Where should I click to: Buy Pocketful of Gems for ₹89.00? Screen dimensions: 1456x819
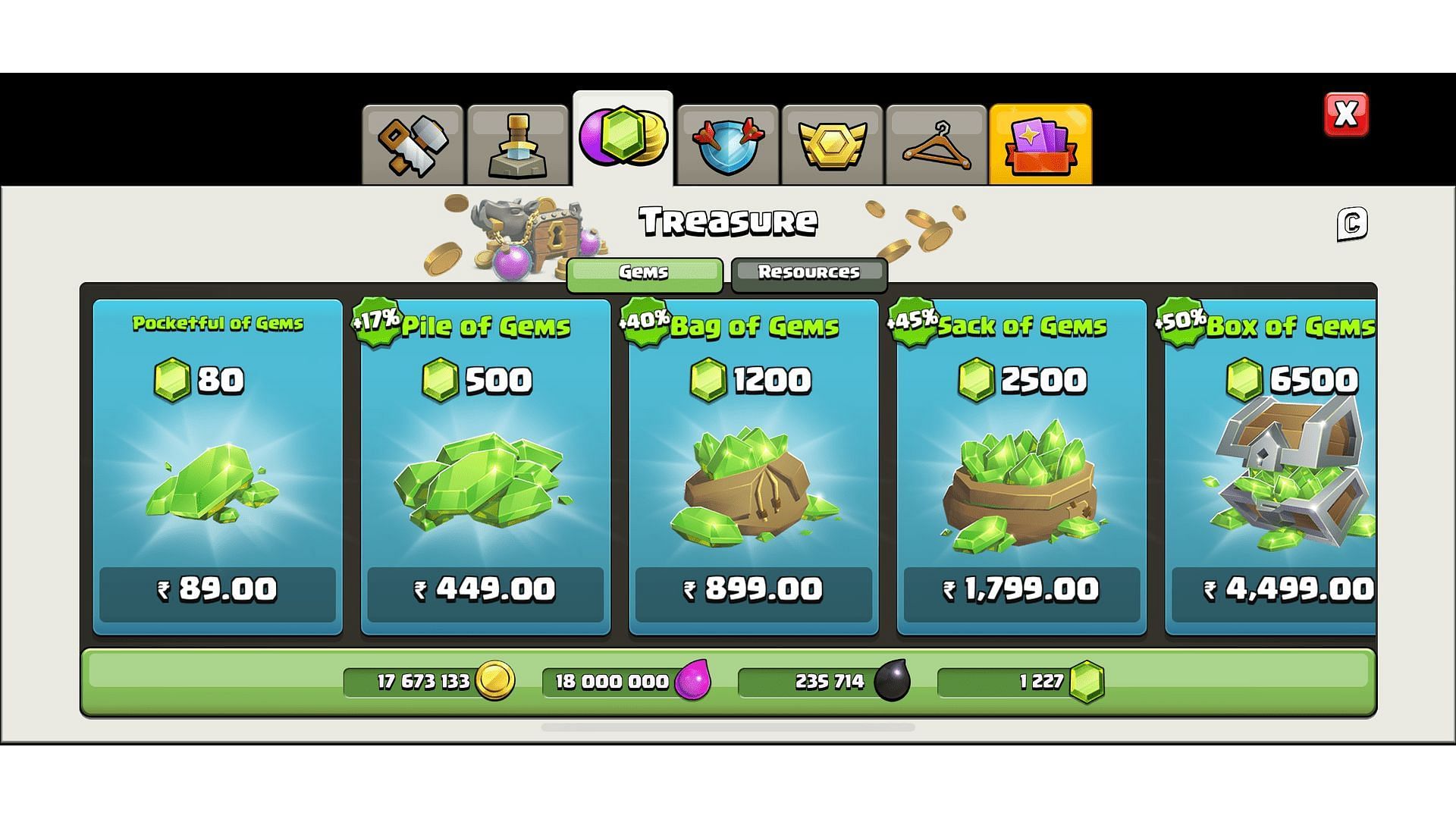tap(218, 467)
